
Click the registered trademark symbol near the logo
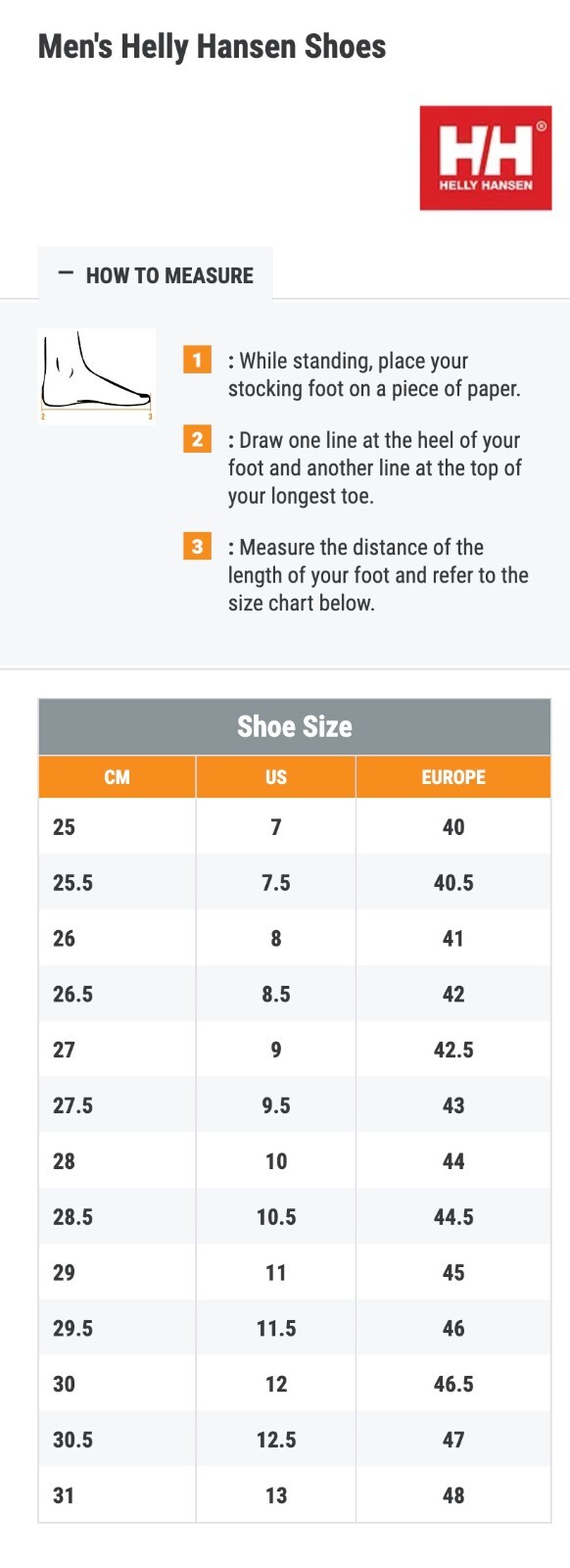pyautogui.click(x=544, y=125)
